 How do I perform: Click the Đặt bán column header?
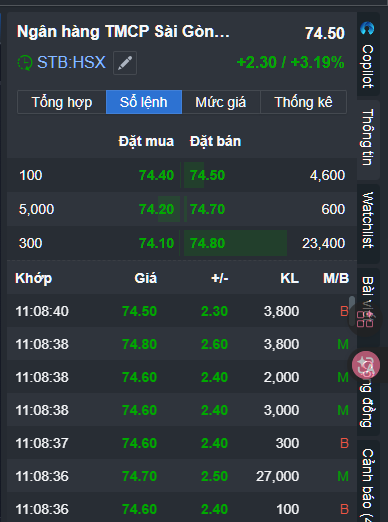215,141
